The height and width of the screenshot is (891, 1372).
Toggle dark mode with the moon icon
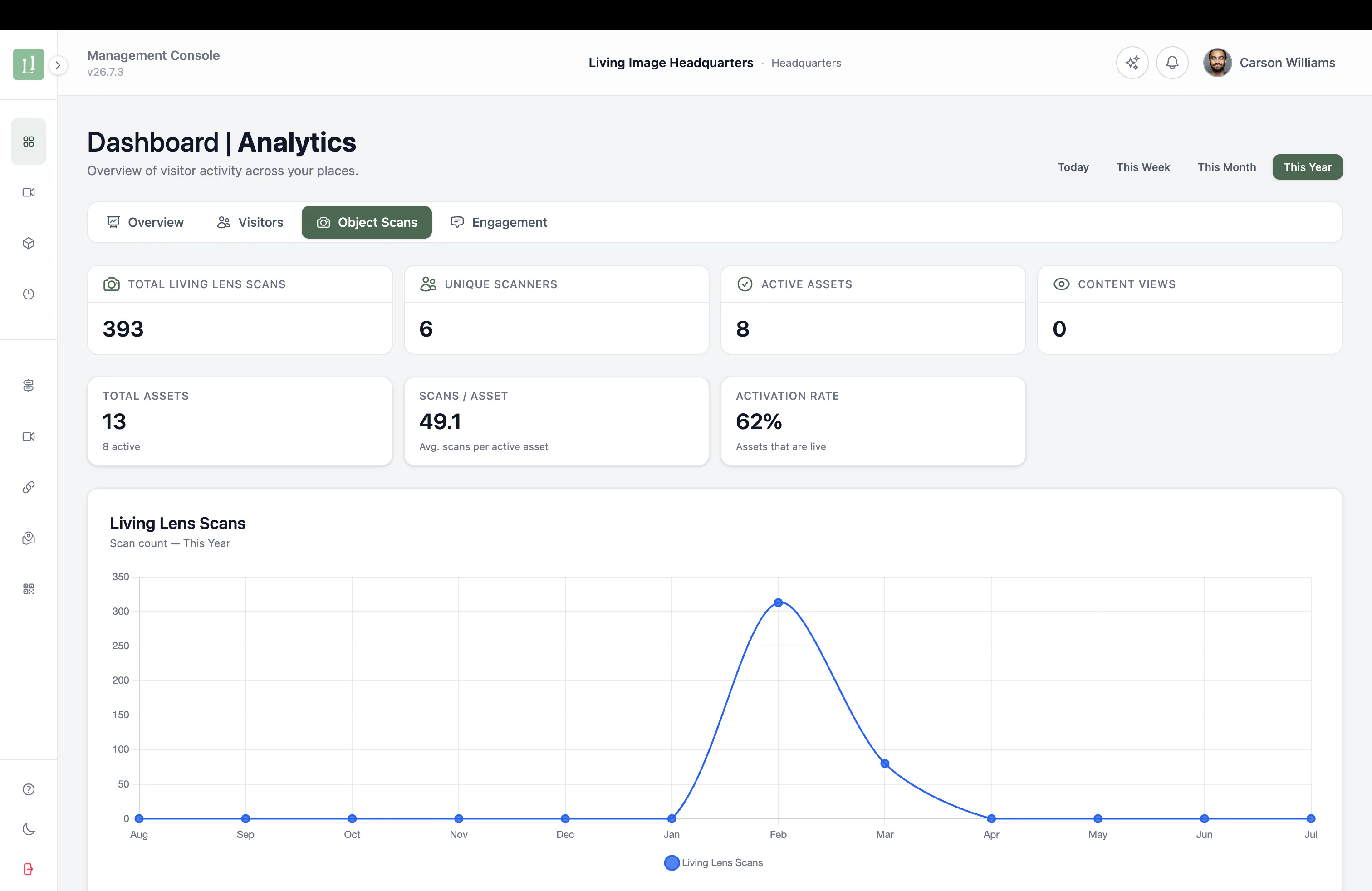click(28, 829)
